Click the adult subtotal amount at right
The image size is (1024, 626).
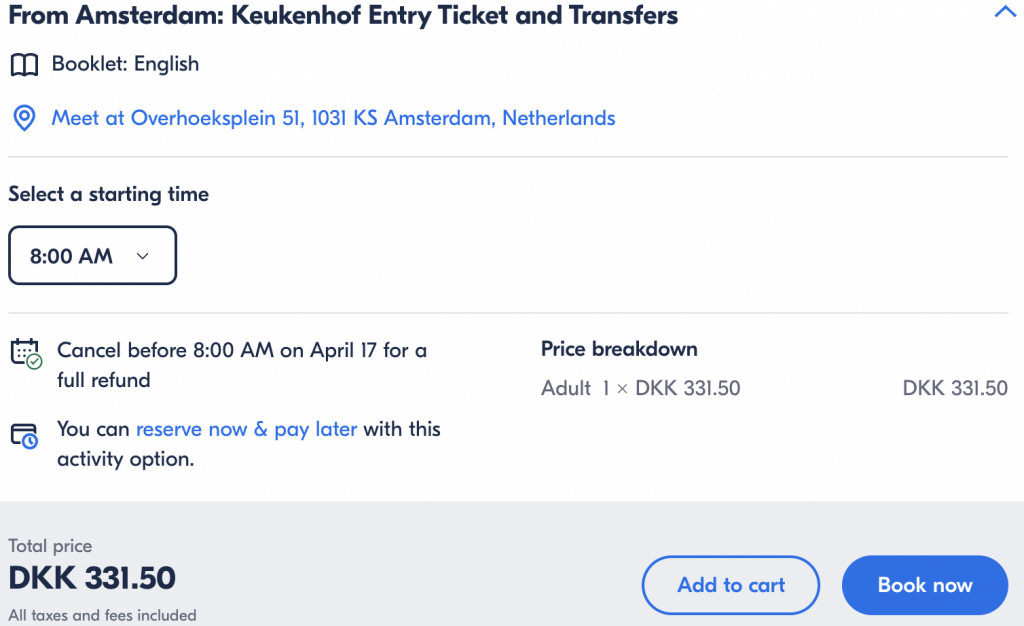(955, 388)
